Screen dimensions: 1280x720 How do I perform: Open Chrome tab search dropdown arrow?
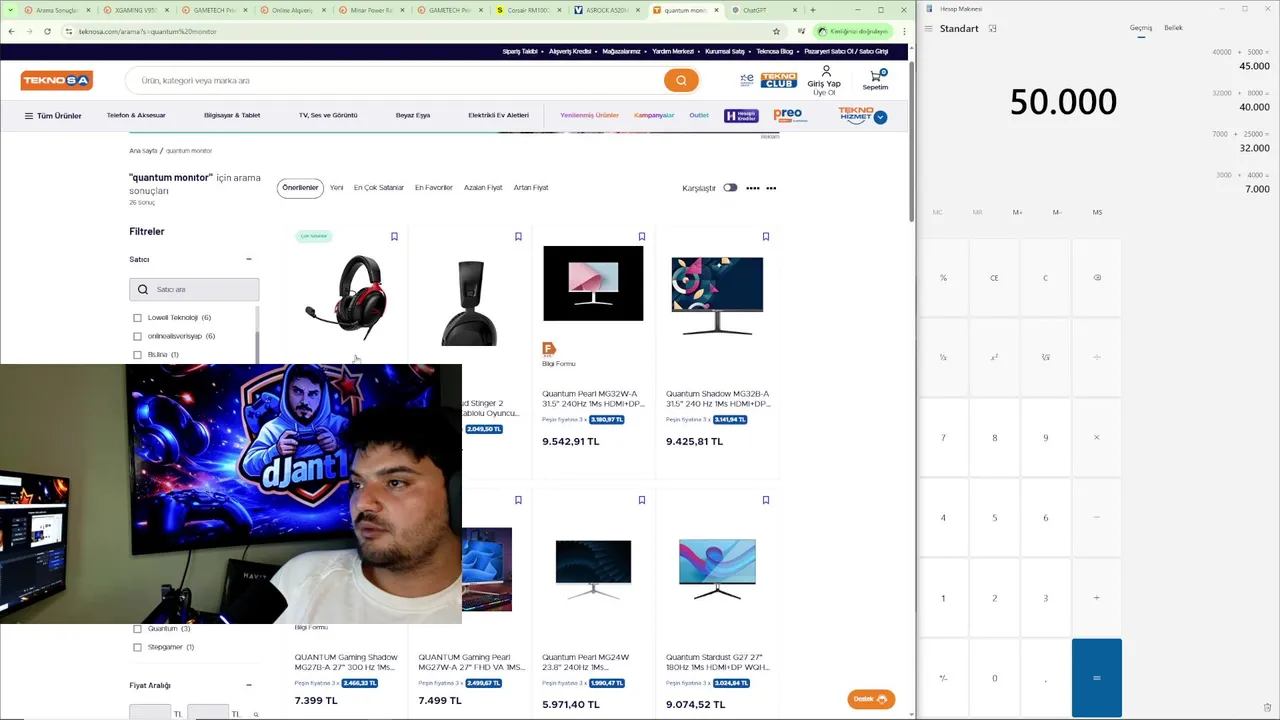[x=11, y=10]
